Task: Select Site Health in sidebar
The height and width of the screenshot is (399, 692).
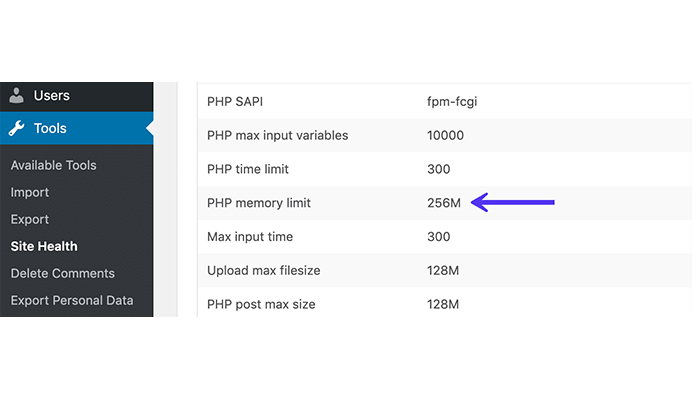Action: pos(44,246)
